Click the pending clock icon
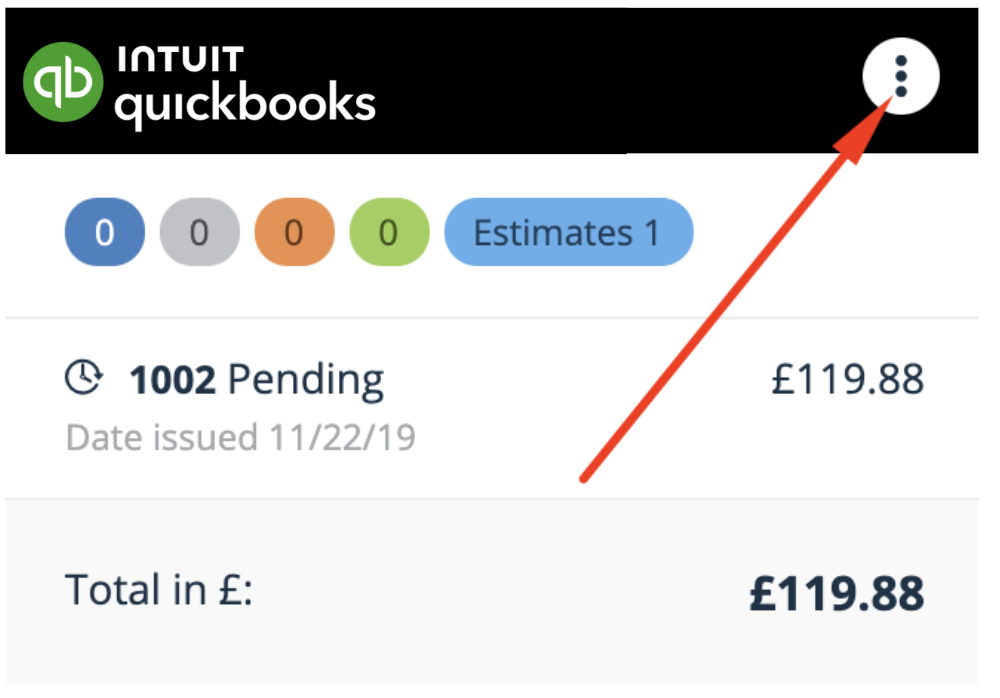The image size is (1000, 698). click(83, 378)
